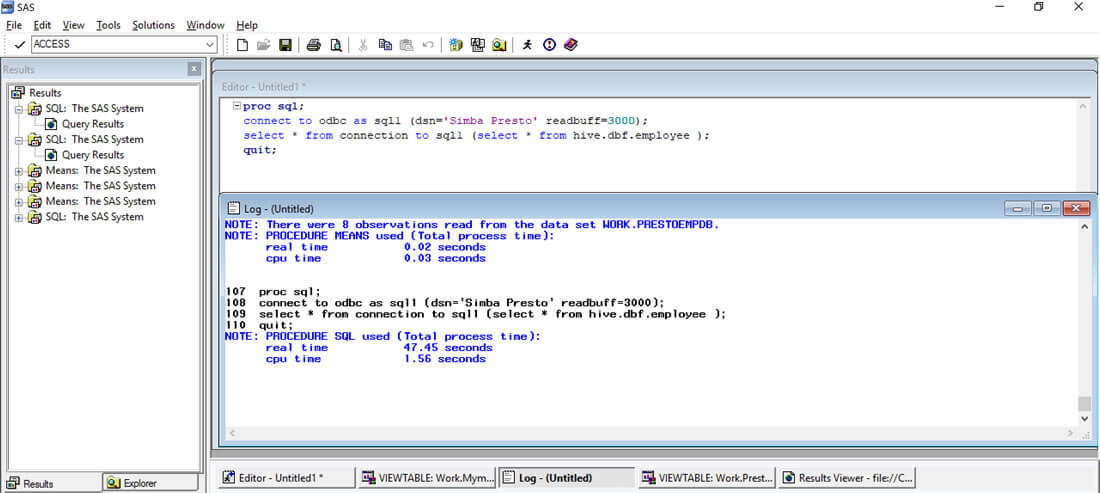Open Print Preview from the toolbar
This screenshot has height=493, width=1100.
coord(336,45)
